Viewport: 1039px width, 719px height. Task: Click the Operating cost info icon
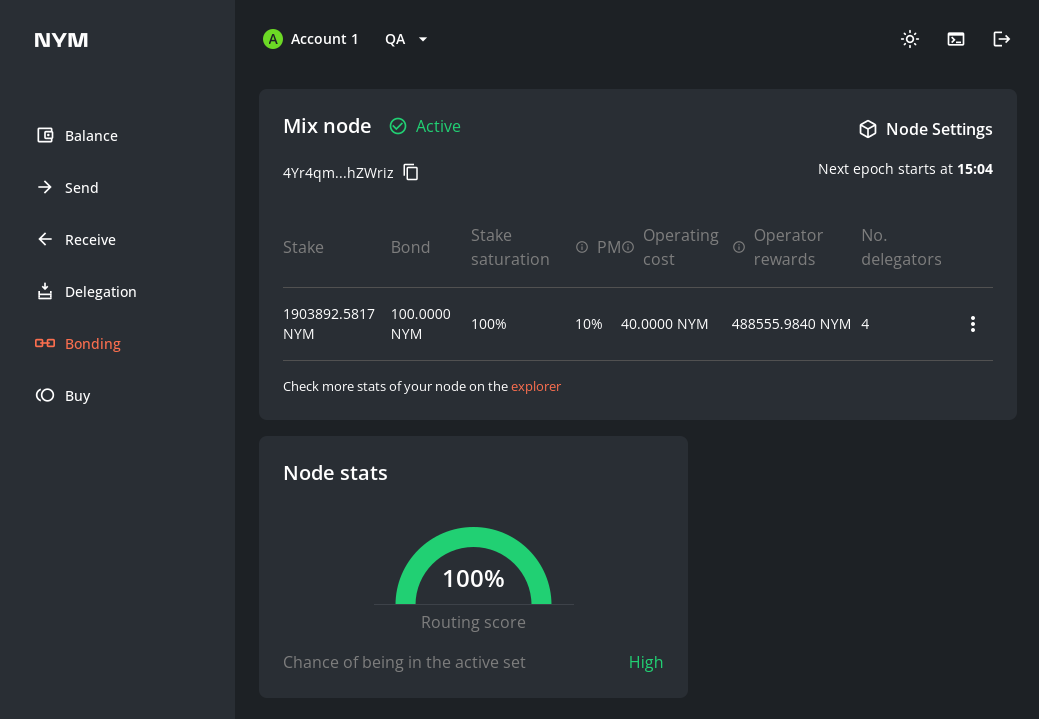click(x=628, y=247)
